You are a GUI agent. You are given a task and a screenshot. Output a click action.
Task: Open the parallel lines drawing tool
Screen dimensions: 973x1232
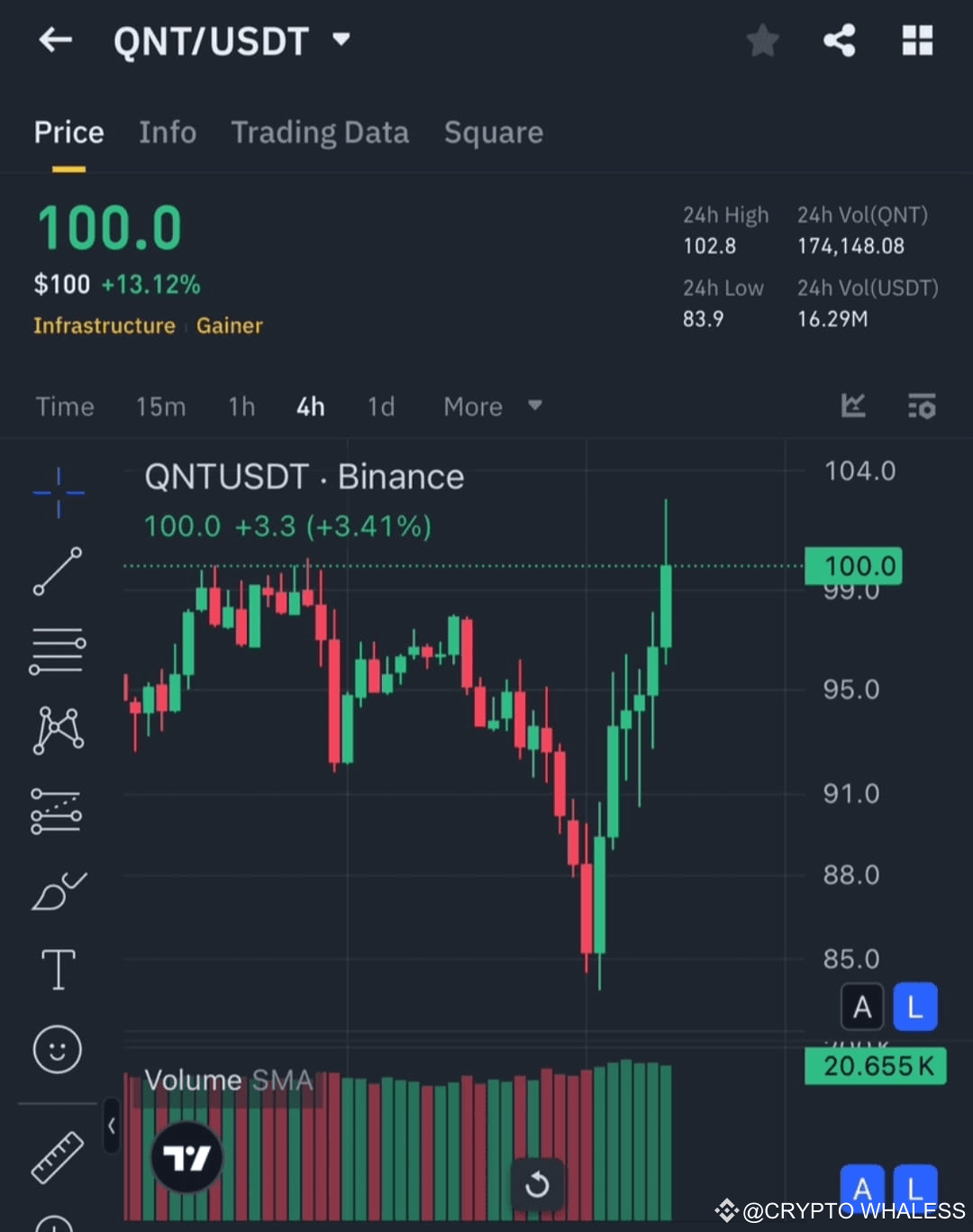[x=58, y=649]
